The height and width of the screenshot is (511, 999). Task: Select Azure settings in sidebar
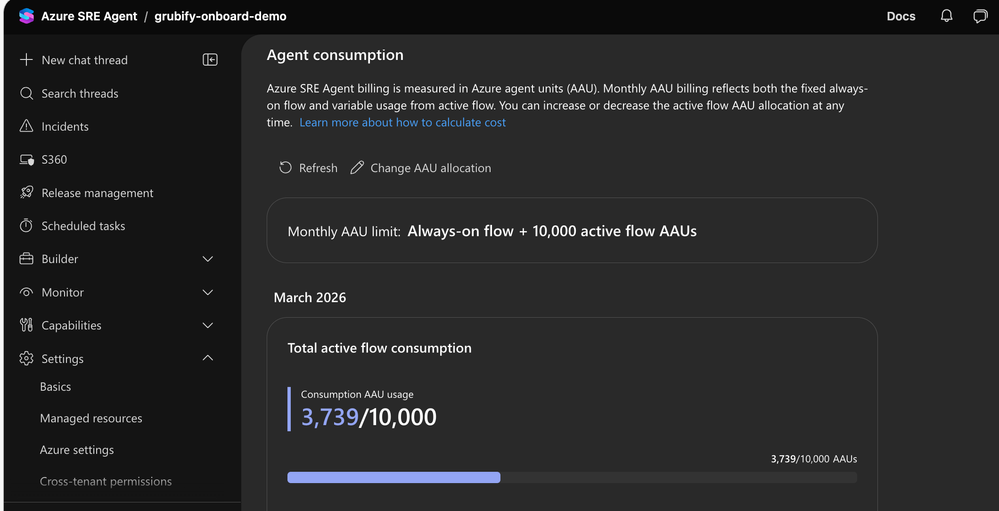point(77,450)
